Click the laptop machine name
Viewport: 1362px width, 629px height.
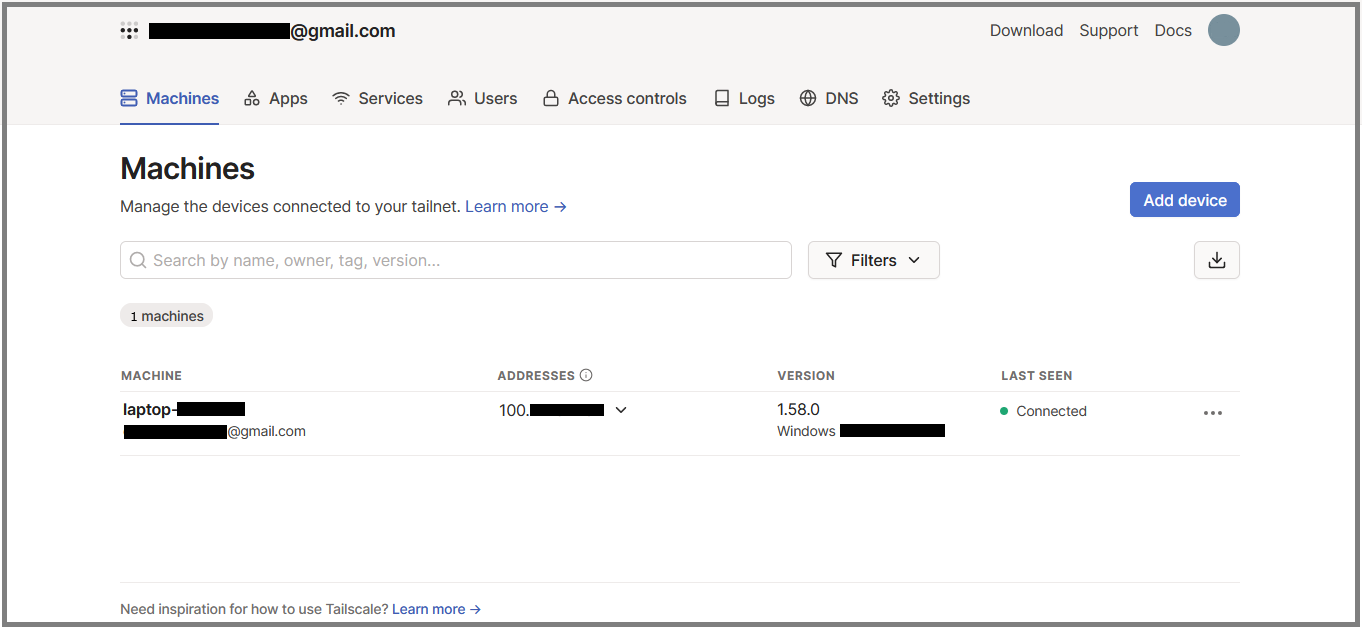pyautogui.click(x=184, y=409)
